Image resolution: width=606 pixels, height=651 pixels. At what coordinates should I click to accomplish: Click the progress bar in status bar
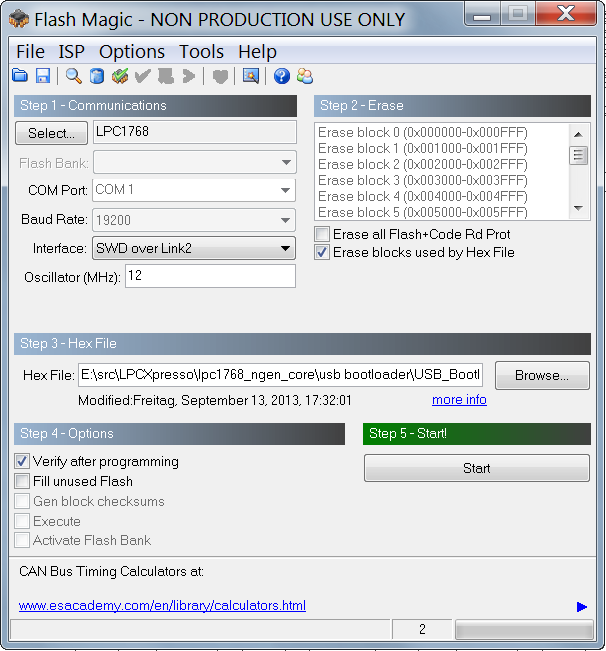point(524,630)
